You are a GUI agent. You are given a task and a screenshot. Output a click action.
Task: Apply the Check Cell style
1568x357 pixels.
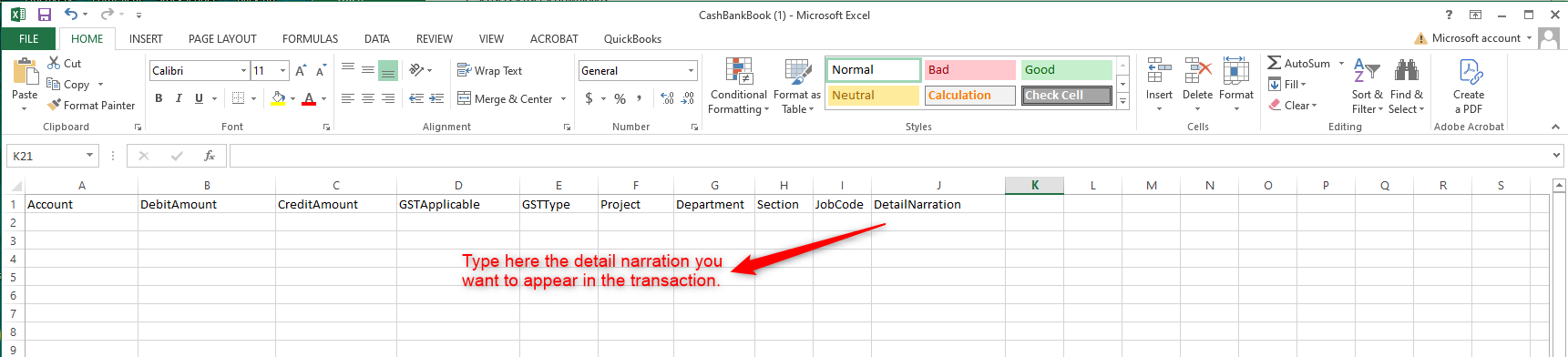tap(1066, 95)
